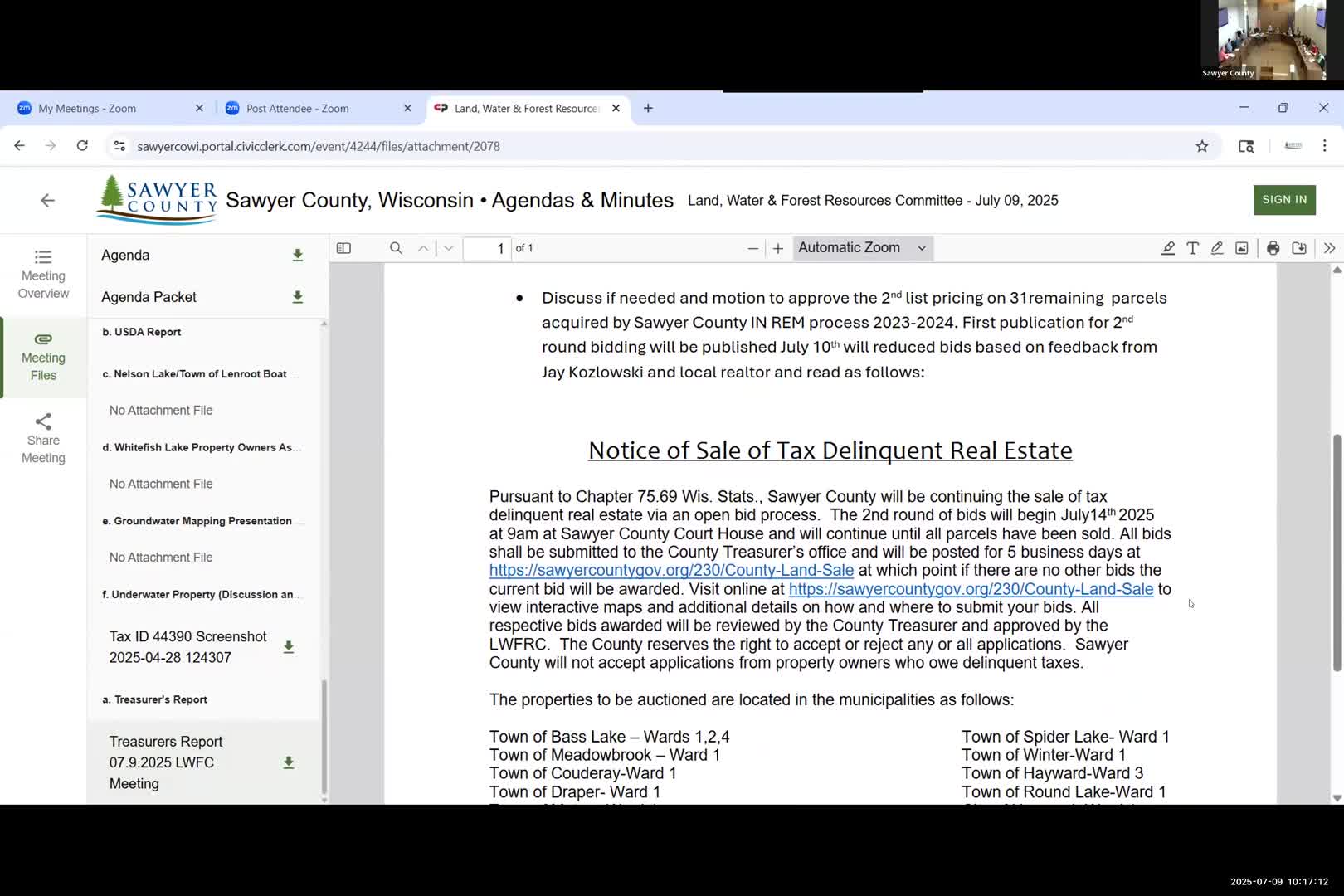Click the add image tool icon
The width and height of the screenshot is (1344, 896).
click(x=1241, y=248)
